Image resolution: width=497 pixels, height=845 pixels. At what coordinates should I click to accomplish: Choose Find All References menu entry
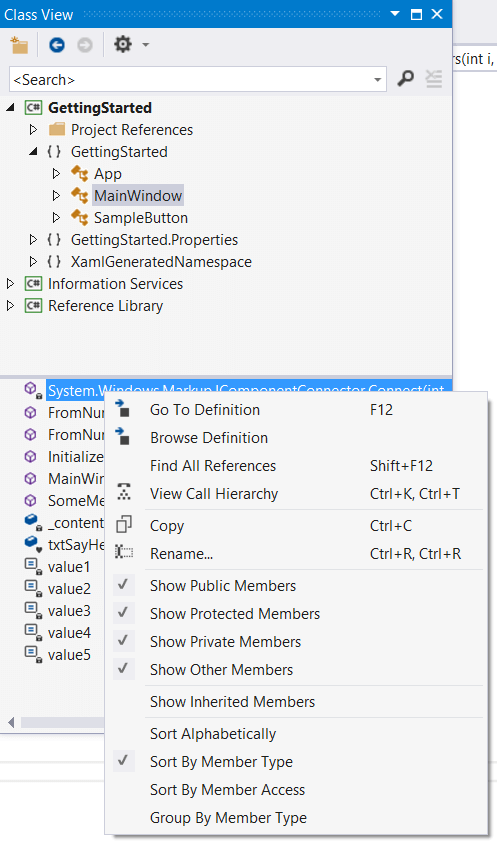point(296,466)
